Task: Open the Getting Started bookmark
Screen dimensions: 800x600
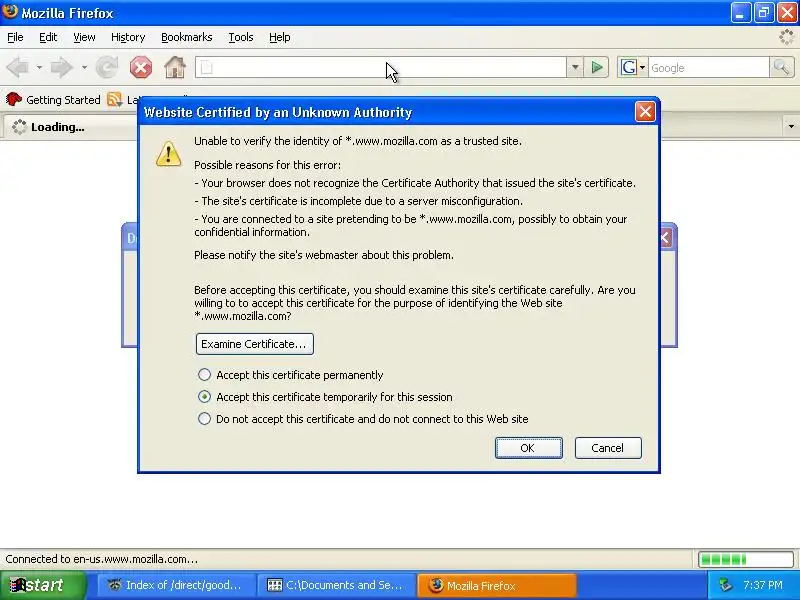Action: pos(54,99)
